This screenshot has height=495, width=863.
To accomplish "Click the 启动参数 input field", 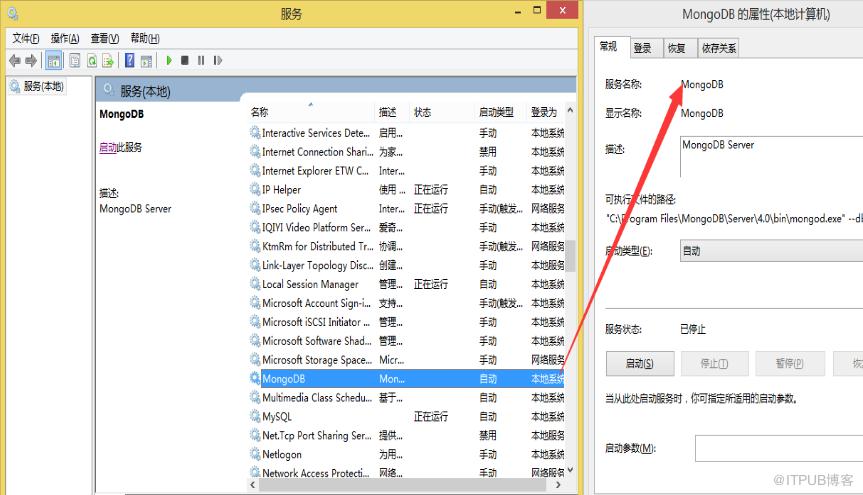I will point(779,448).
